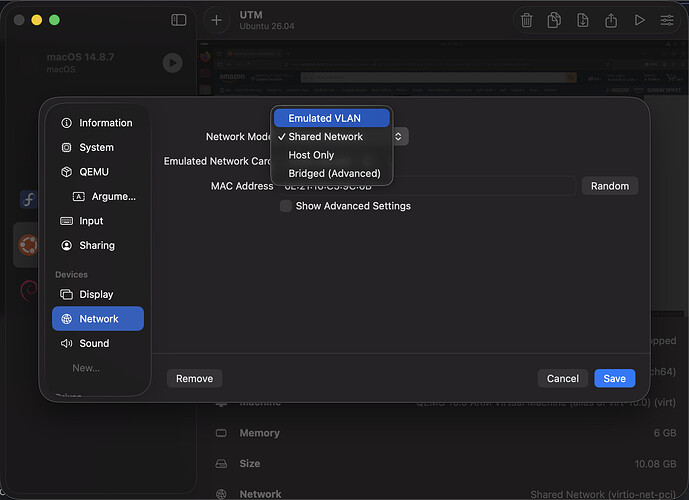The image size is (689, 500).
Task: Select Emulated VLAN network mode
Action: tap(332, 118)
